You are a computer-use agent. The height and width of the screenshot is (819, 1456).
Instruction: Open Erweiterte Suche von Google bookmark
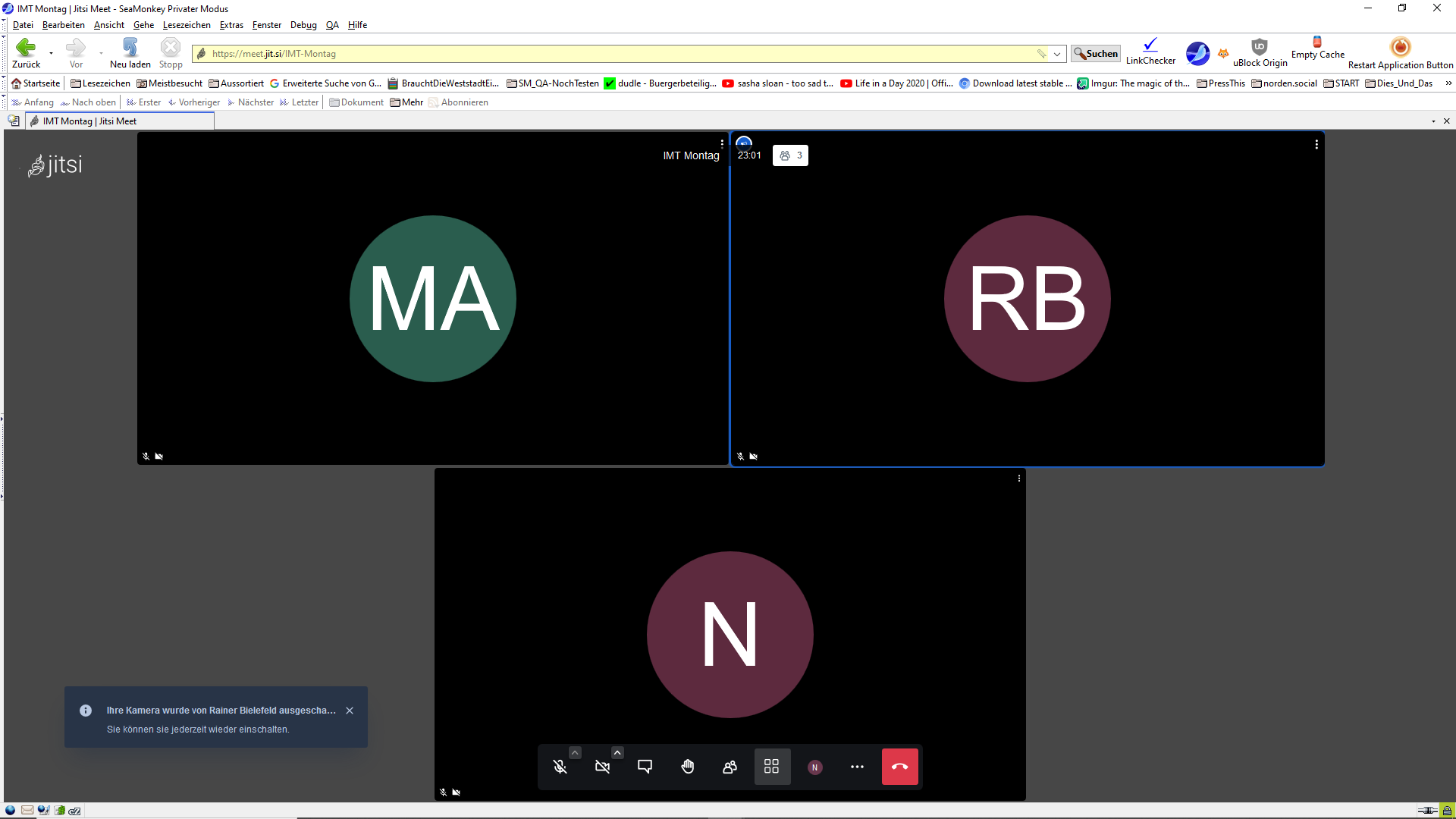tap(326, 83)
